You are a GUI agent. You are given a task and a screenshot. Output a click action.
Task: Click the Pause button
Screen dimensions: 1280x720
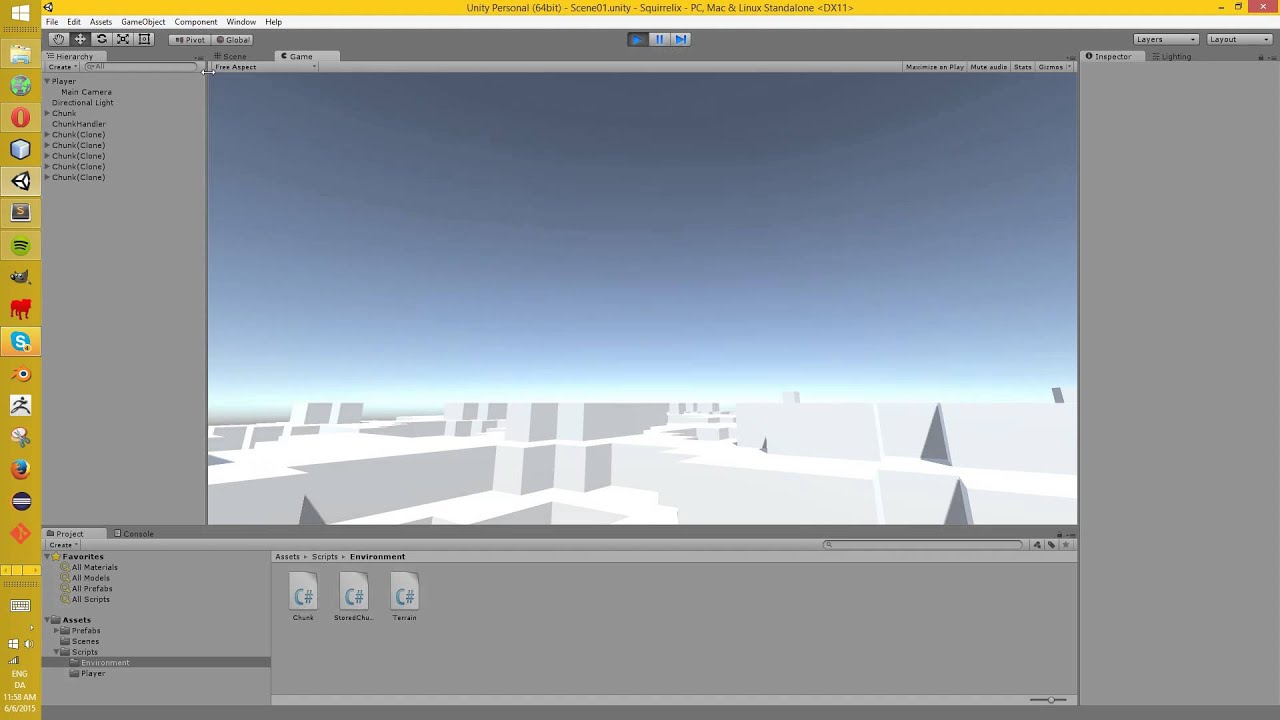pyautogui.click(x=659, y=39)
